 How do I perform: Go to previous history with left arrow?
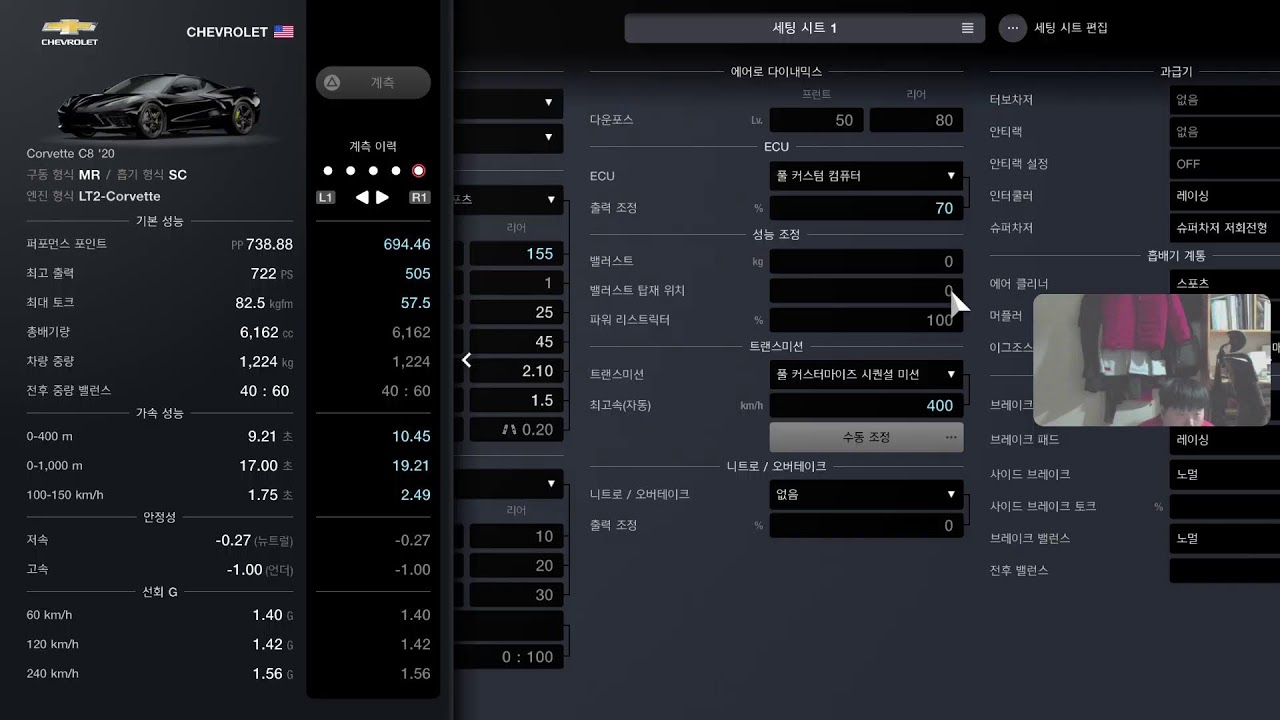(x=362, y=198)
